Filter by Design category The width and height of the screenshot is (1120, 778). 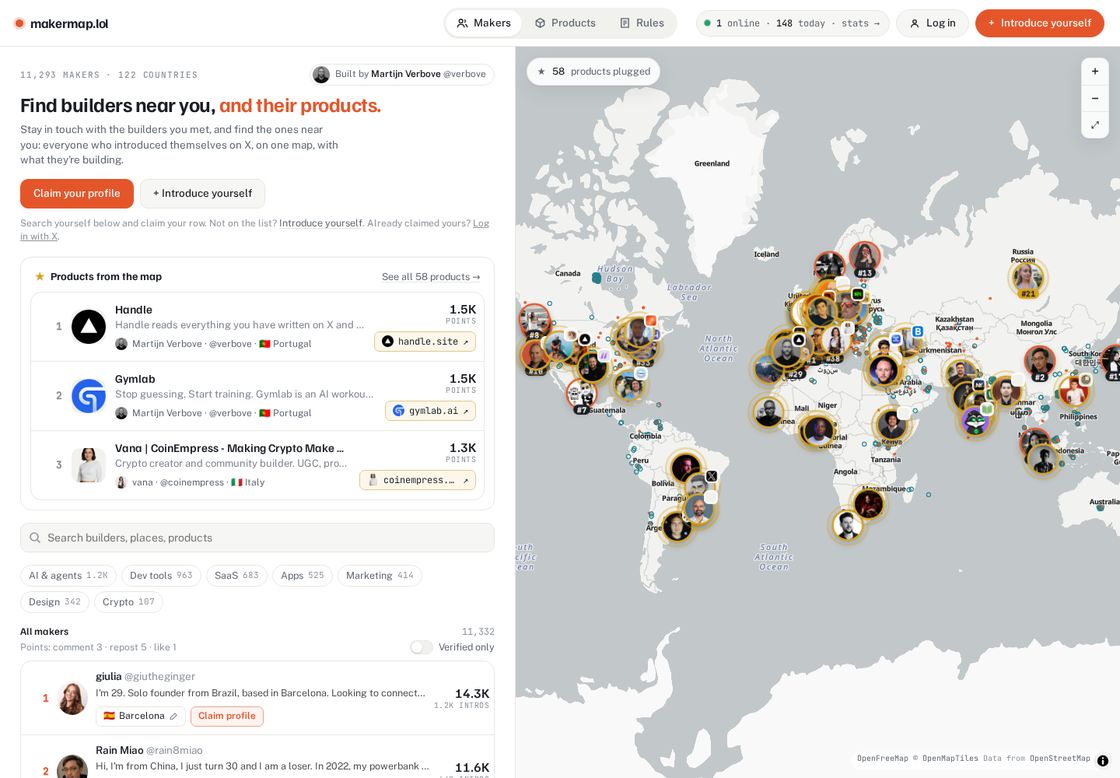pos(54,602)
